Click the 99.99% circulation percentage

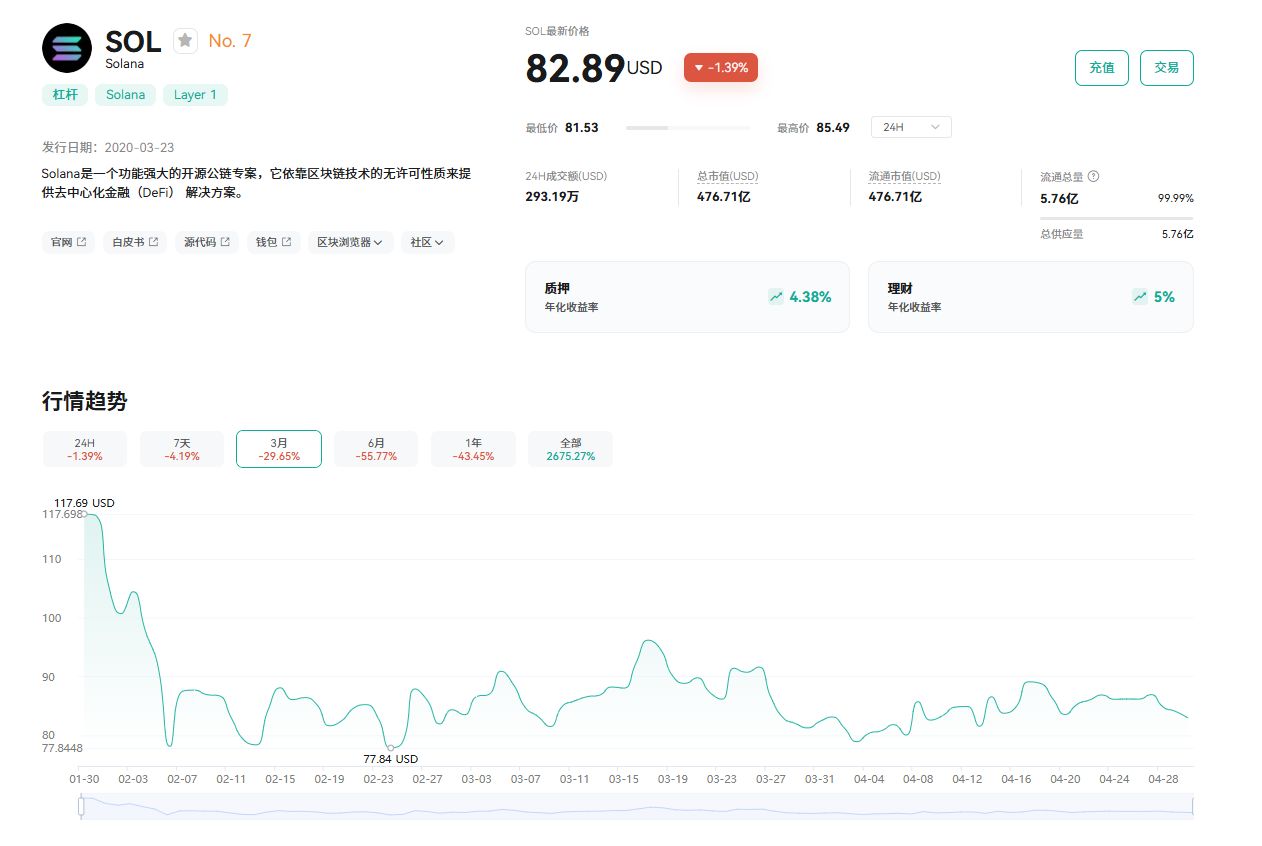[x=1176, y=198]
